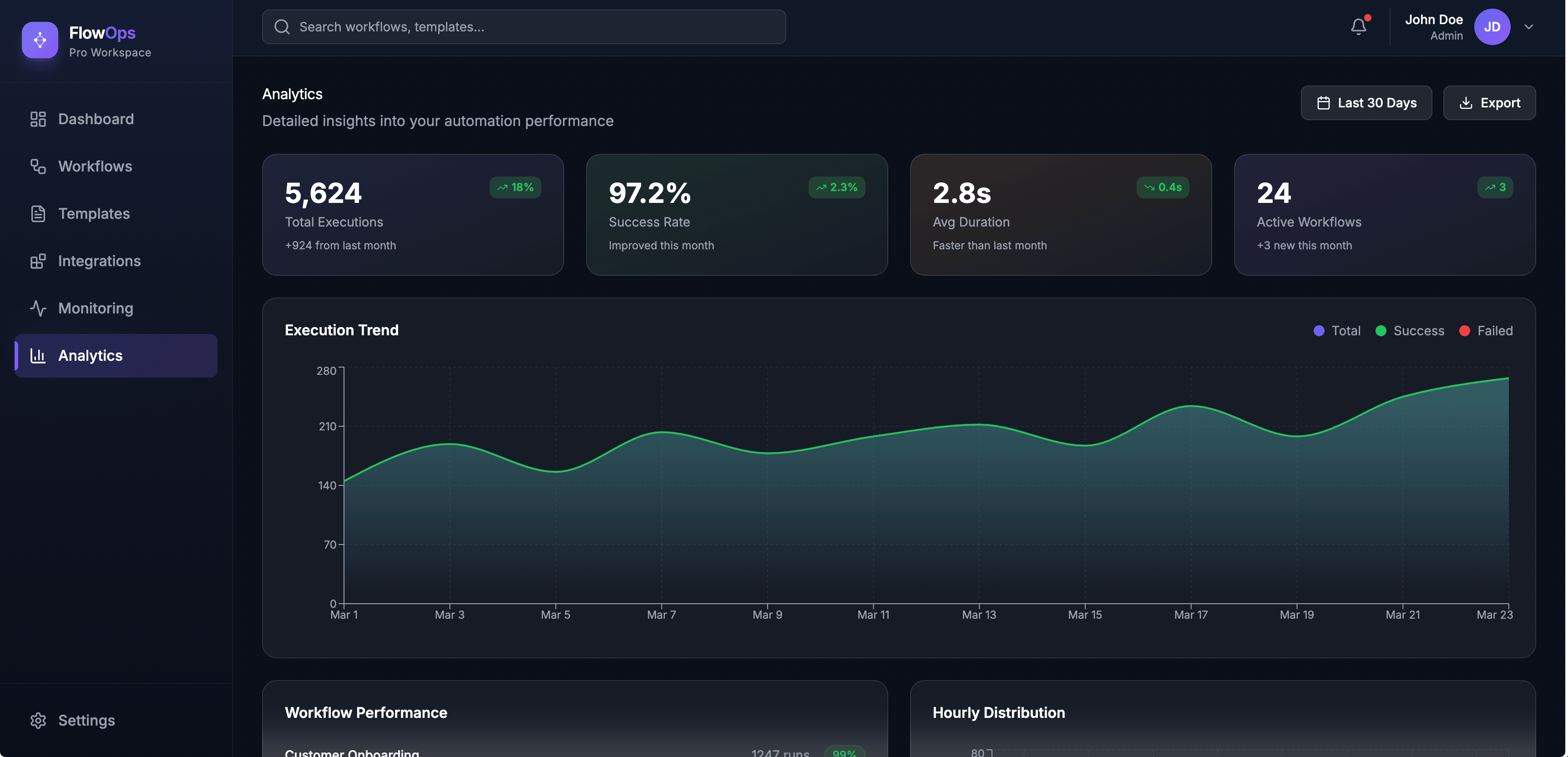Toggle the Failed series in the chart legend

tap(1487, 330)
